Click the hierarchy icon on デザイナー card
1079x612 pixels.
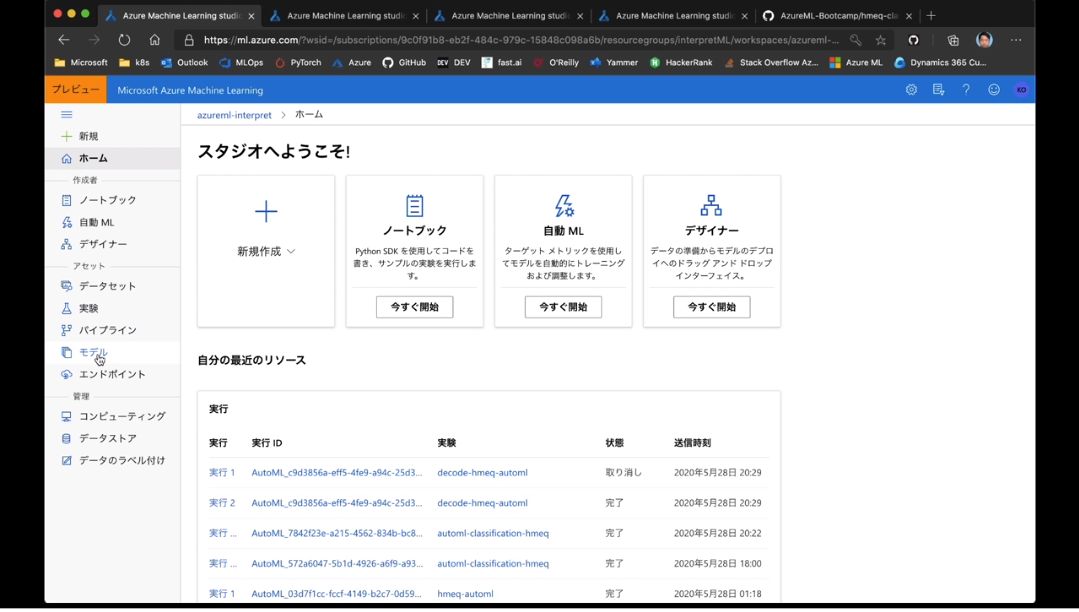712,205
